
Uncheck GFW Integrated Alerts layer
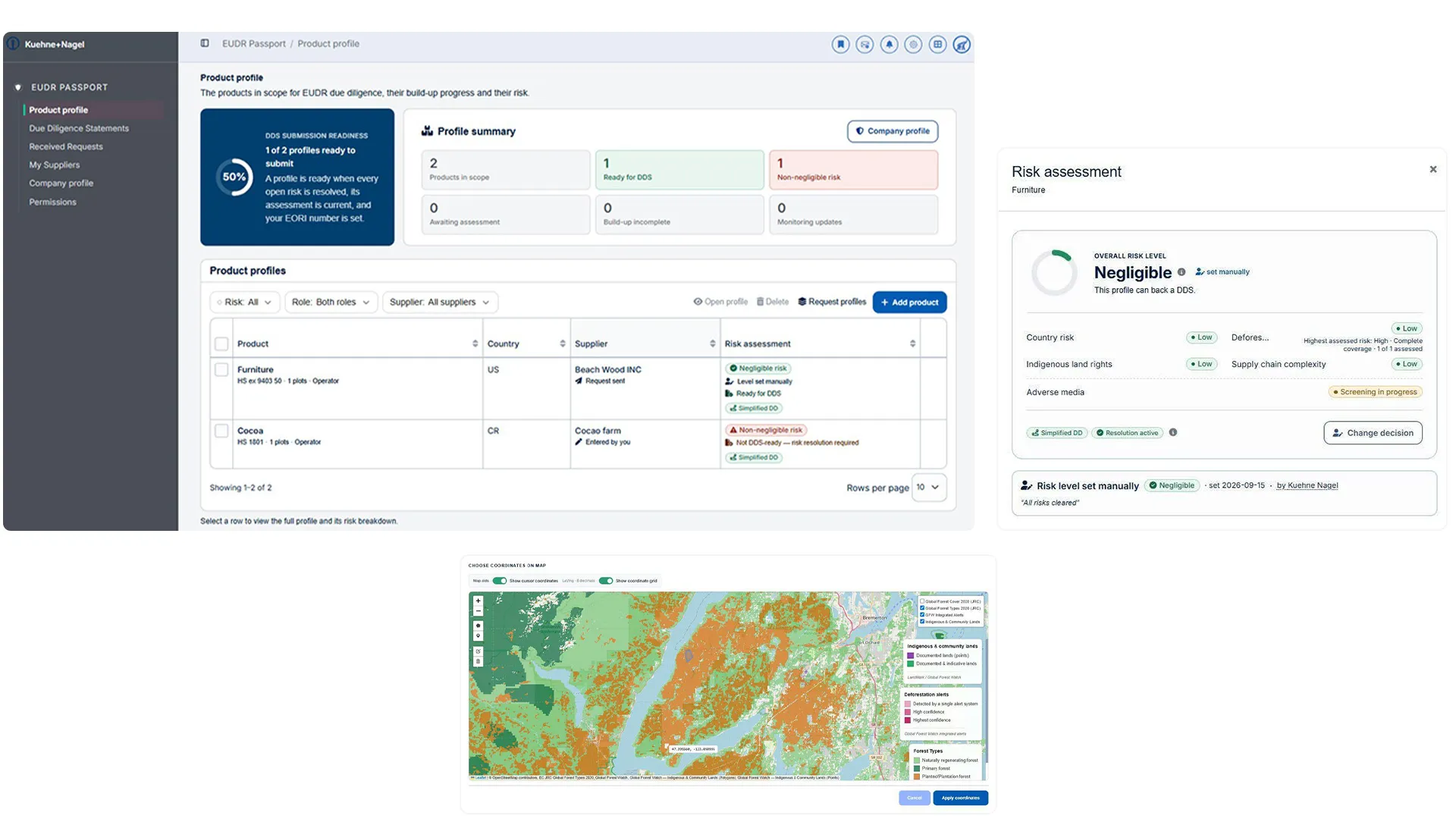922,615
